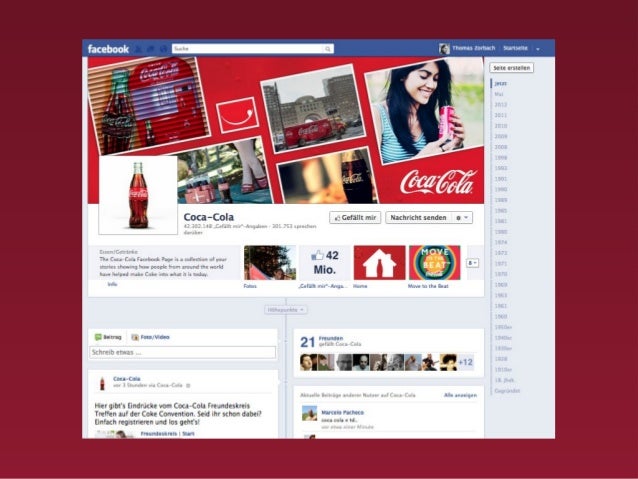Screen dimensions: 638x479
Task: Click Alle anzeigen link
Action: (x=460, y=395)
